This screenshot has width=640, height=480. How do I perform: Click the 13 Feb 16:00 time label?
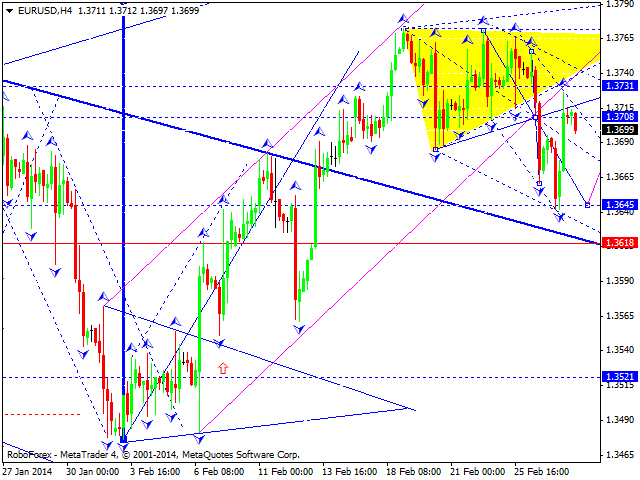coord(350,471)
